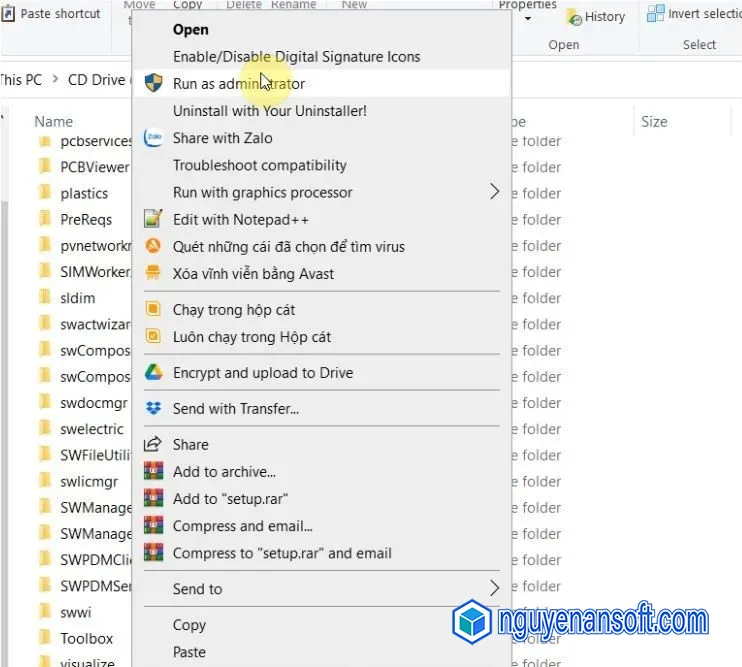
Task: Click the Share arrow icon
Action: point(153,444)
